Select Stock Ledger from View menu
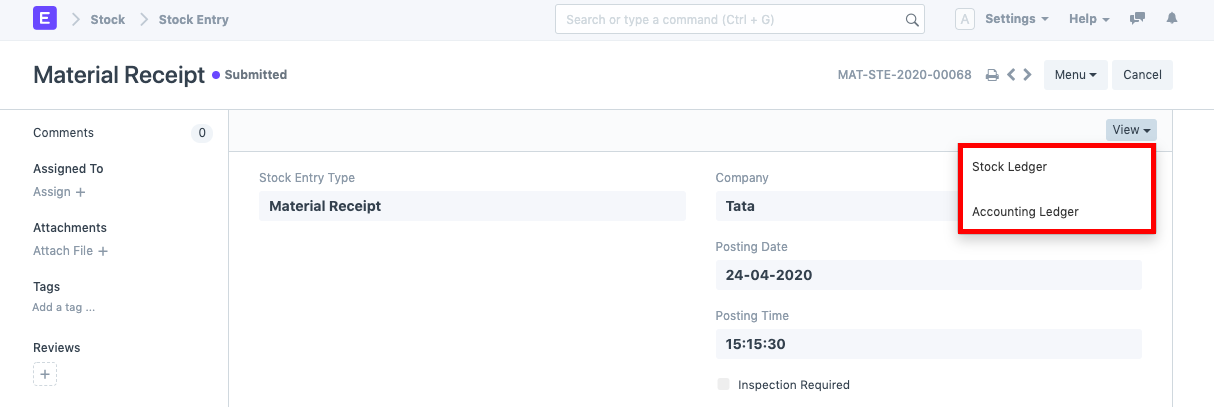This screenshot has height=407, width=1214. click(x=1009, y=167)
